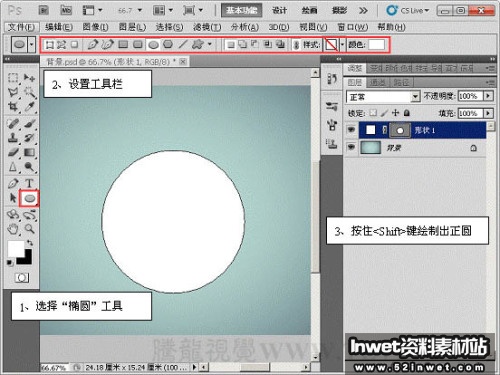The width and height of the screenshot is (500, 375).
Task: Open the 文件(F) menu
Action: (21, 27)
